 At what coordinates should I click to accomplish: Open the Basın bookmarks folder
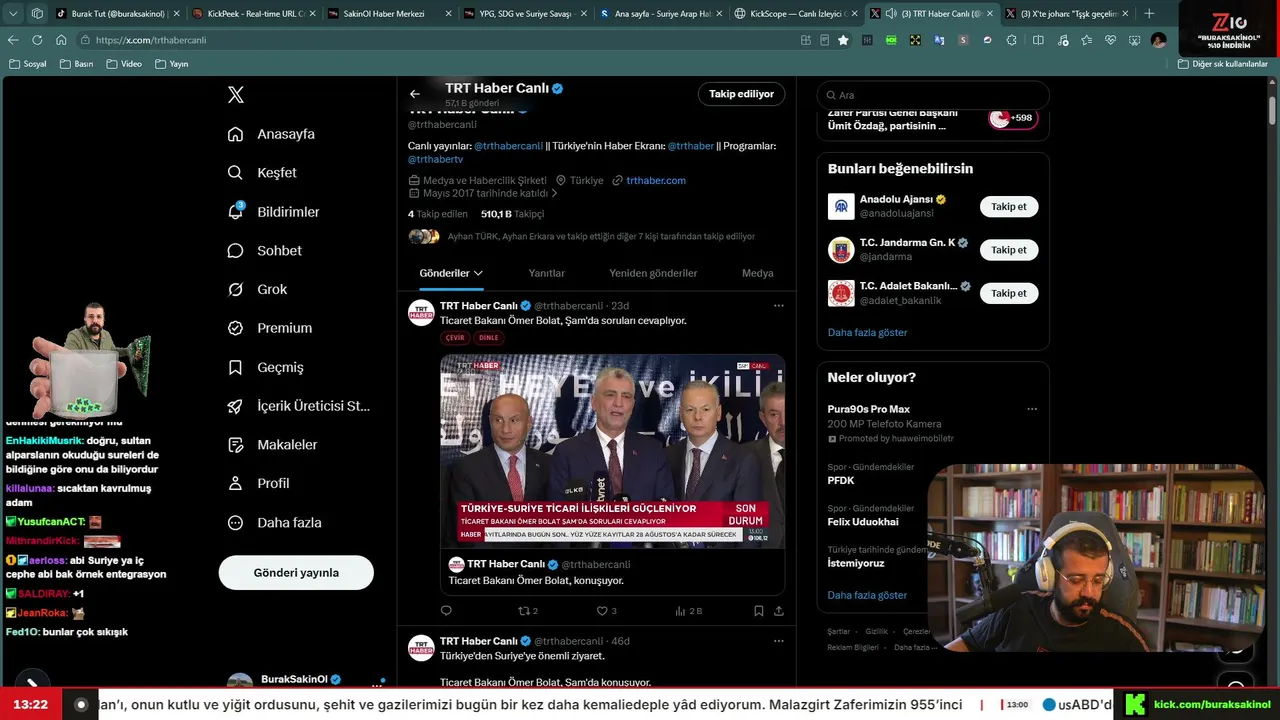click(x=76, y=64)
